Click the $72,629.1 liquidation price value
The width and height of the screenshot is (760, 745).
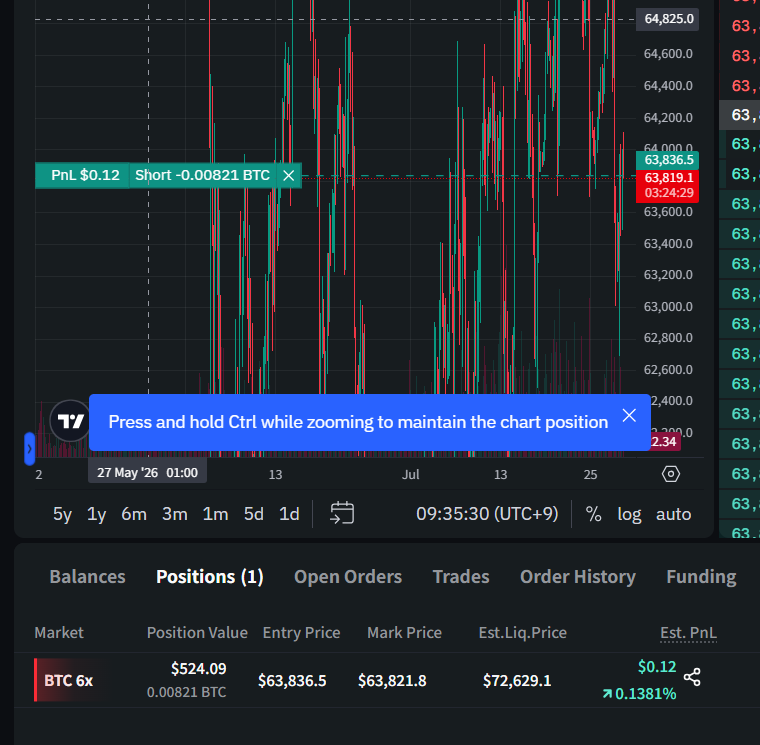517,681
